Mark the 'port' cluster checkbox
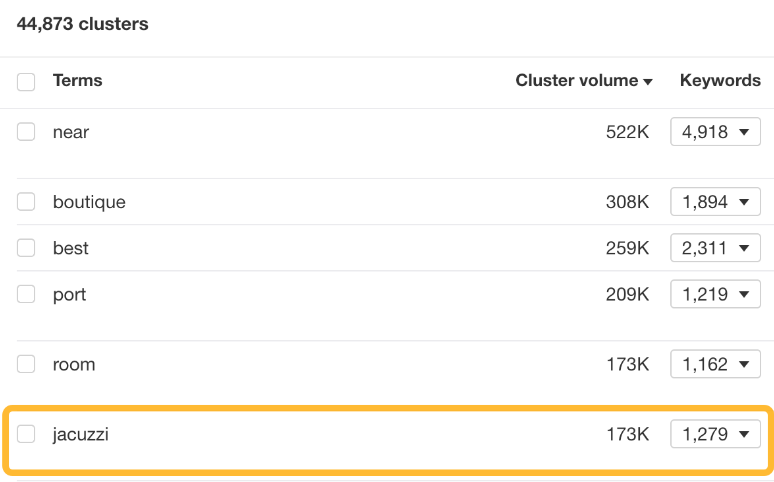 (26, 295)
